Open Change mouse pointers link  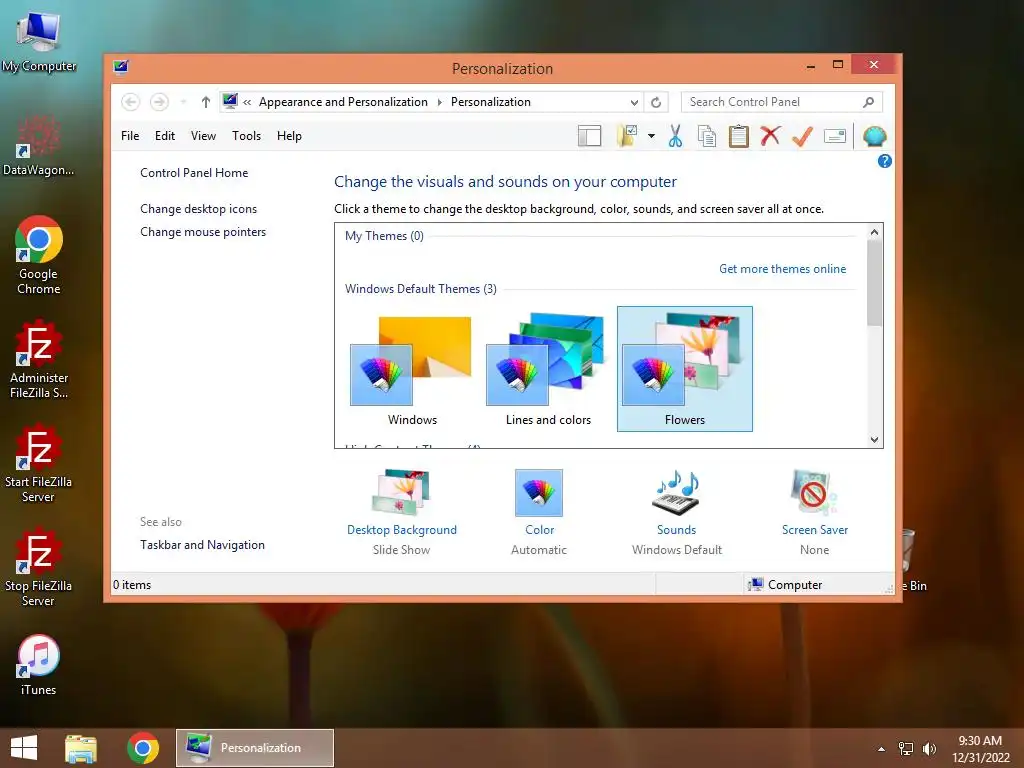click(203, 232)
